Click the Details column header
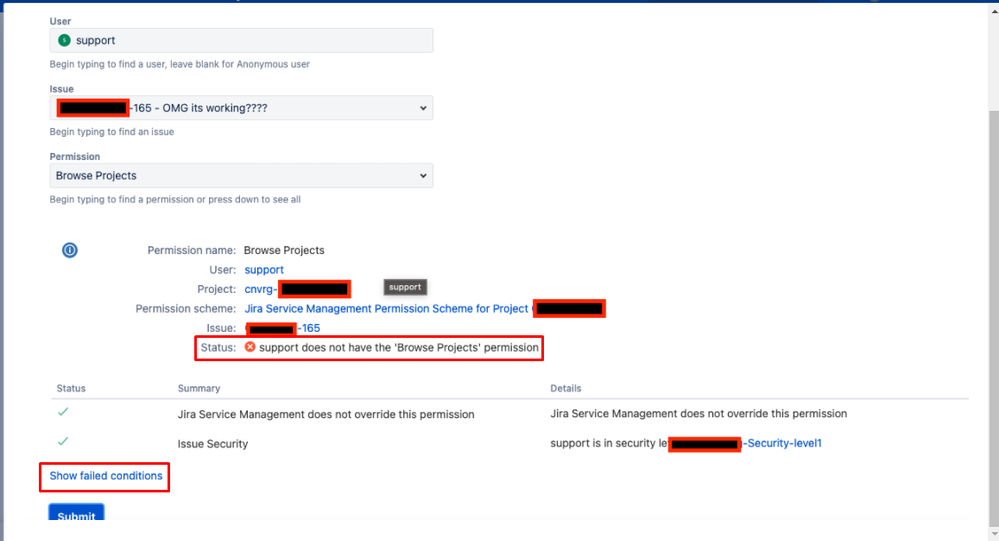 click(x=566, y=388)
